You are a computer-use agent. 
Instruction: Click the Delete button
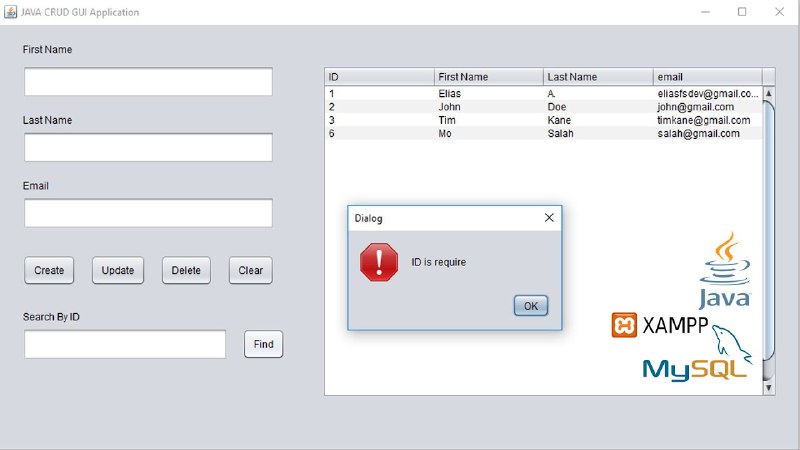coord(186,270)
